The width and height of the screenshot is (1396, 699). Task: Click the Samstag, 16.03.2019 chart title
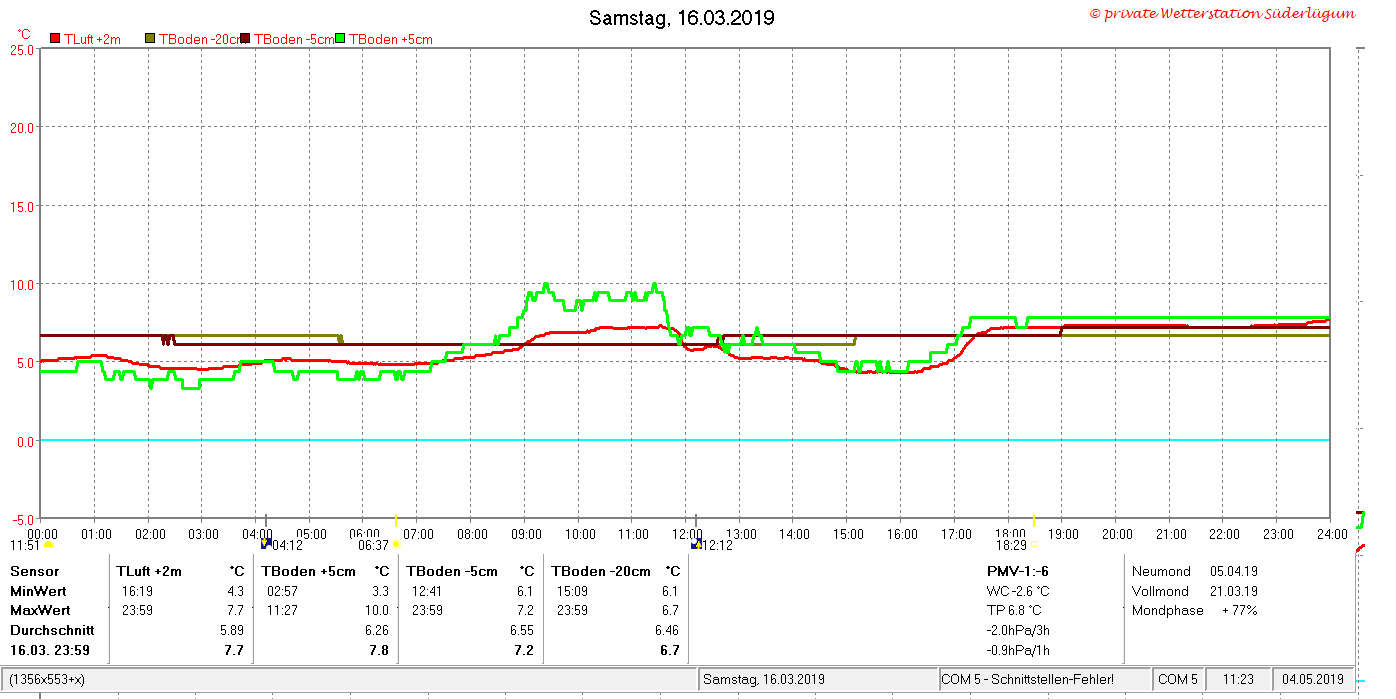pos(681,18)
